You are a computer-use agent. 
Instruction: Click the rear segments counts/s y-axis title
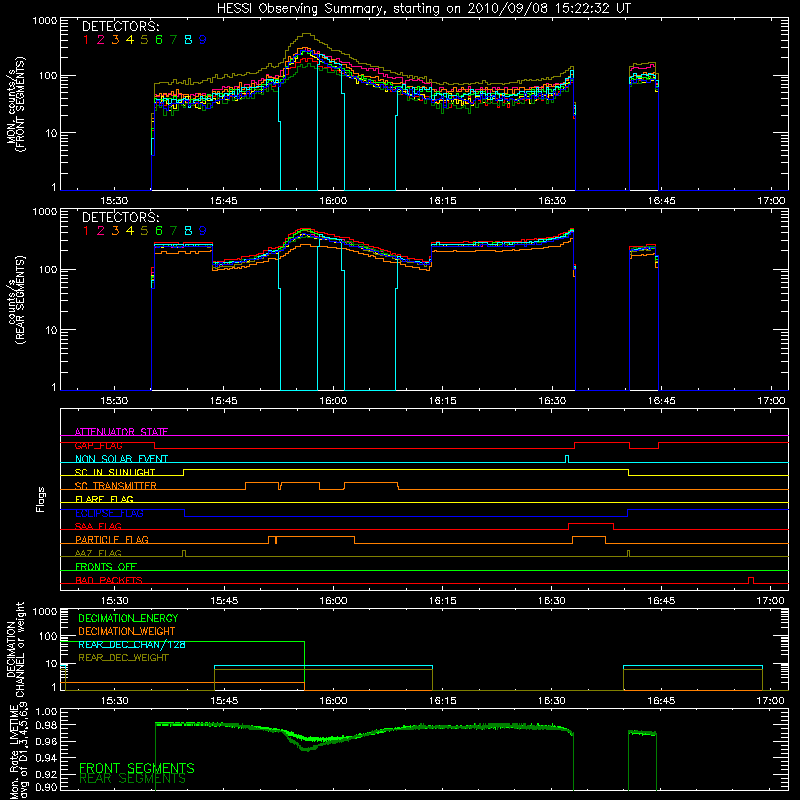(x=15, y=300)
